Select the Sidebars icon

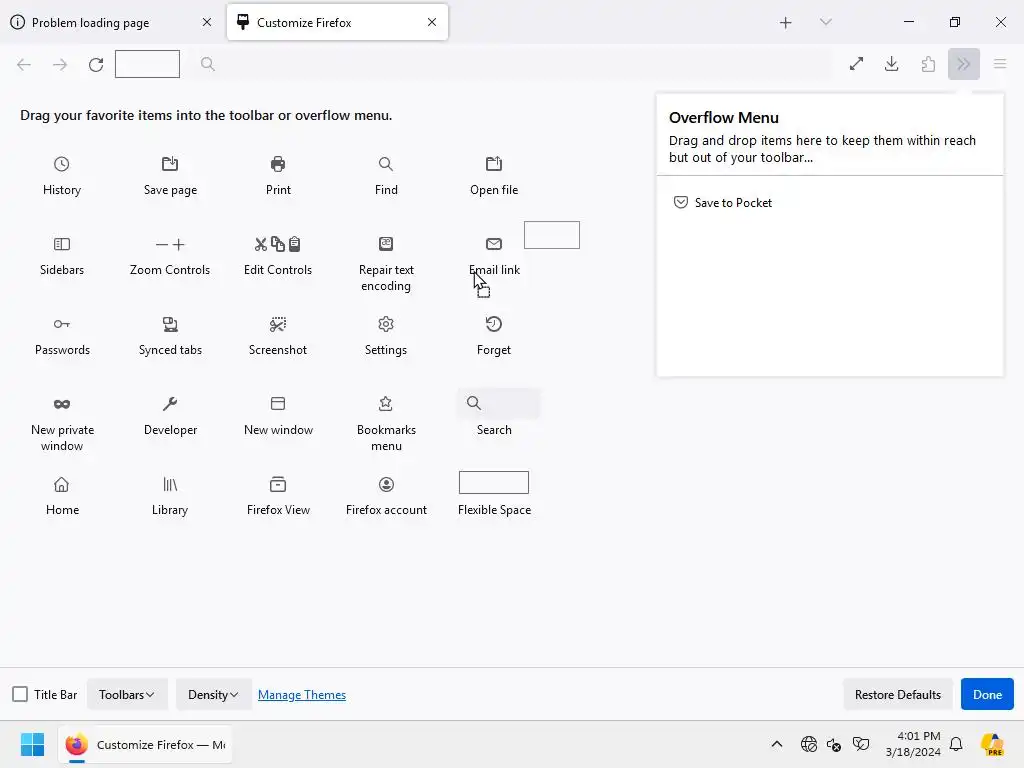tap(61, 244)
